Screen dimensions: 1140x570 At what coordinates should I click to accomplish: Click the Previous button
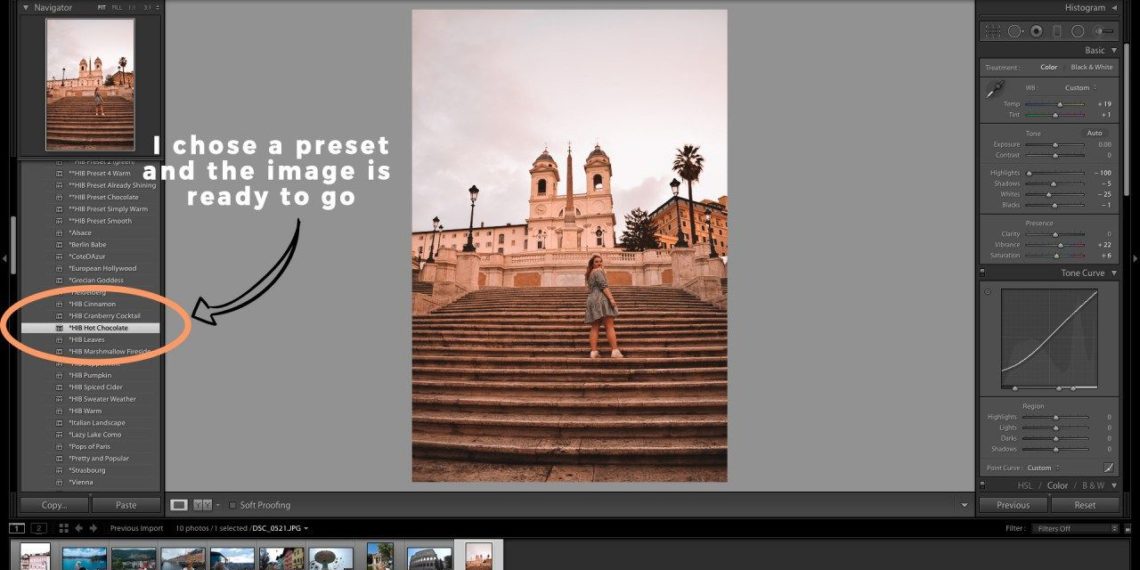(x=1013, y=505)
